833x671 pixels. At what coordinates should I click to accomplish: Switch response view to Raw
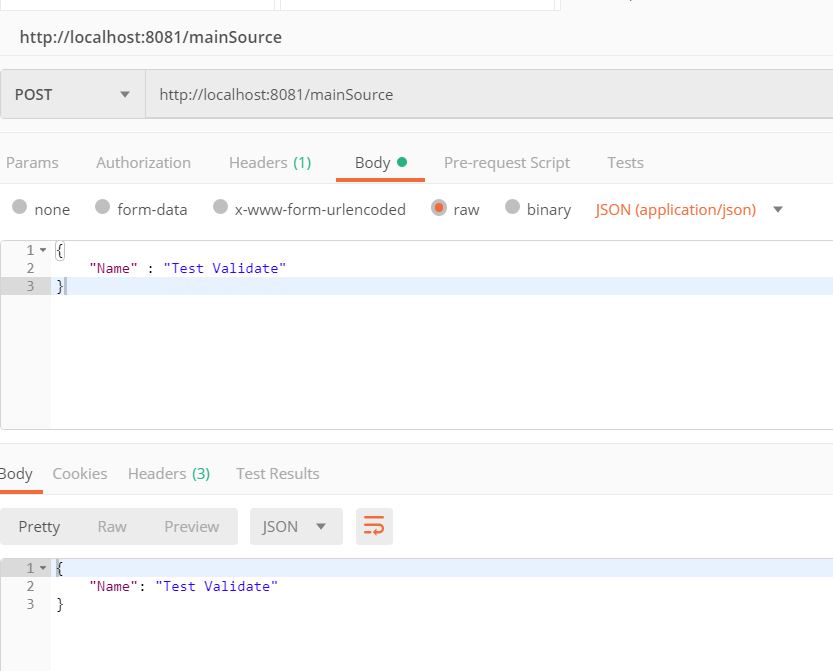coord(112,527)
